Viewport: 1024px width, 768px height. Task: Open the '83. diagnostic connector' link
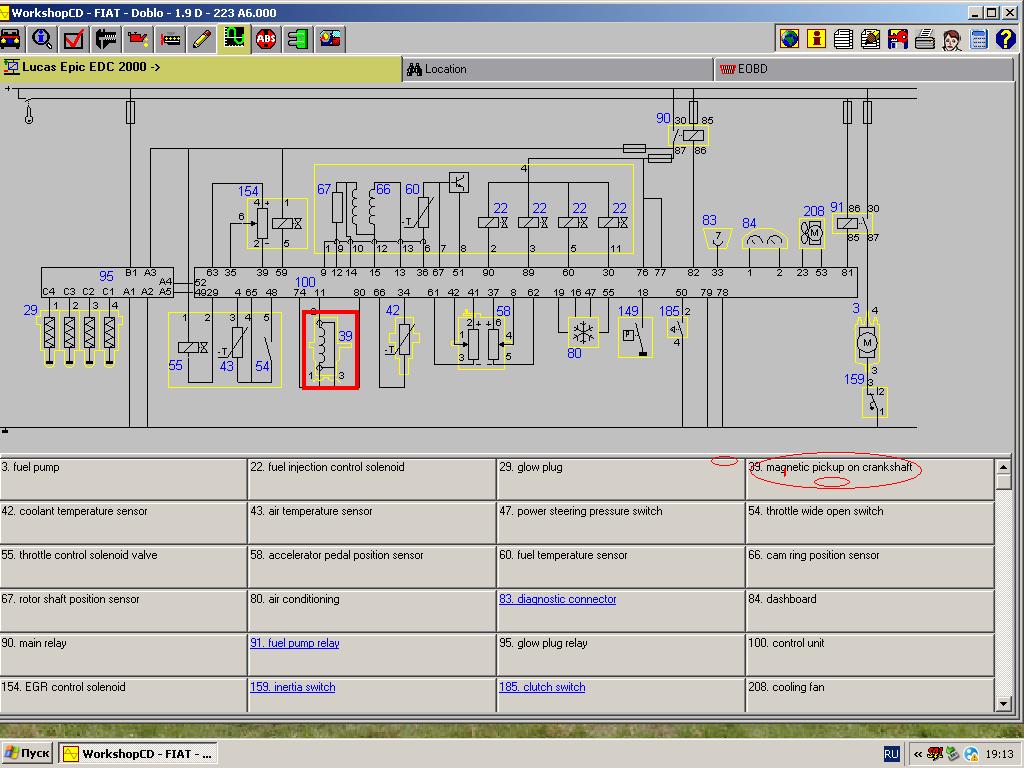click(x=558, y=599)
